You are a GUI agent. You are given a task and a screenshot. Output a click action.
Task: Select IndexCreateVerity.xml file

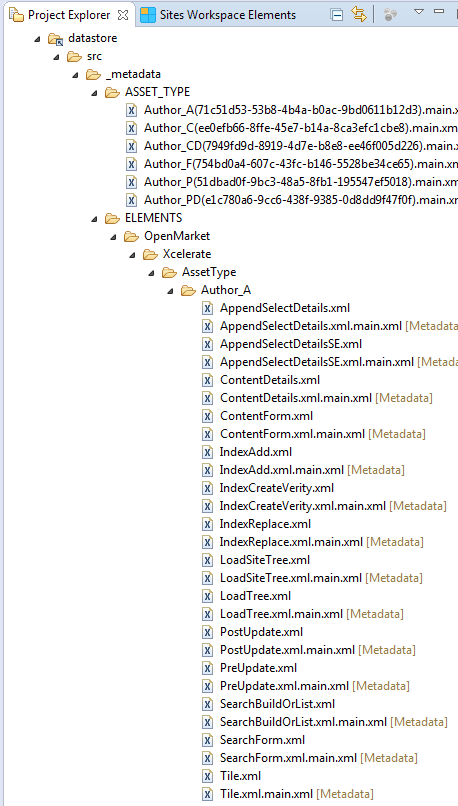click(x=277, y=488)
